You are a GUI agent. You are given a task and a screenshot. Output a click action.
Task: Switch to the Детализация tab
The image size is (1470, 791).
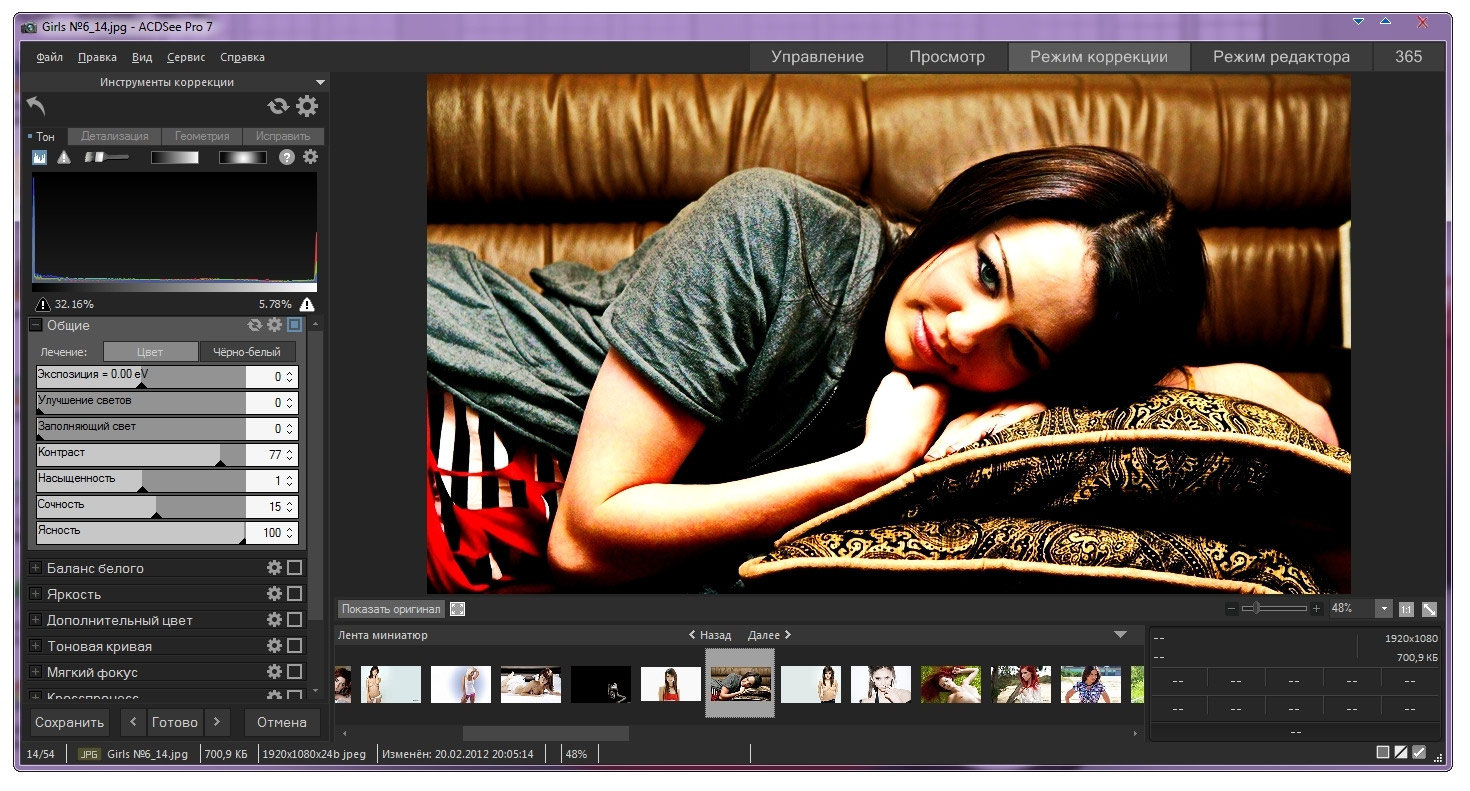pyautogui.click(x=114, y=136)
